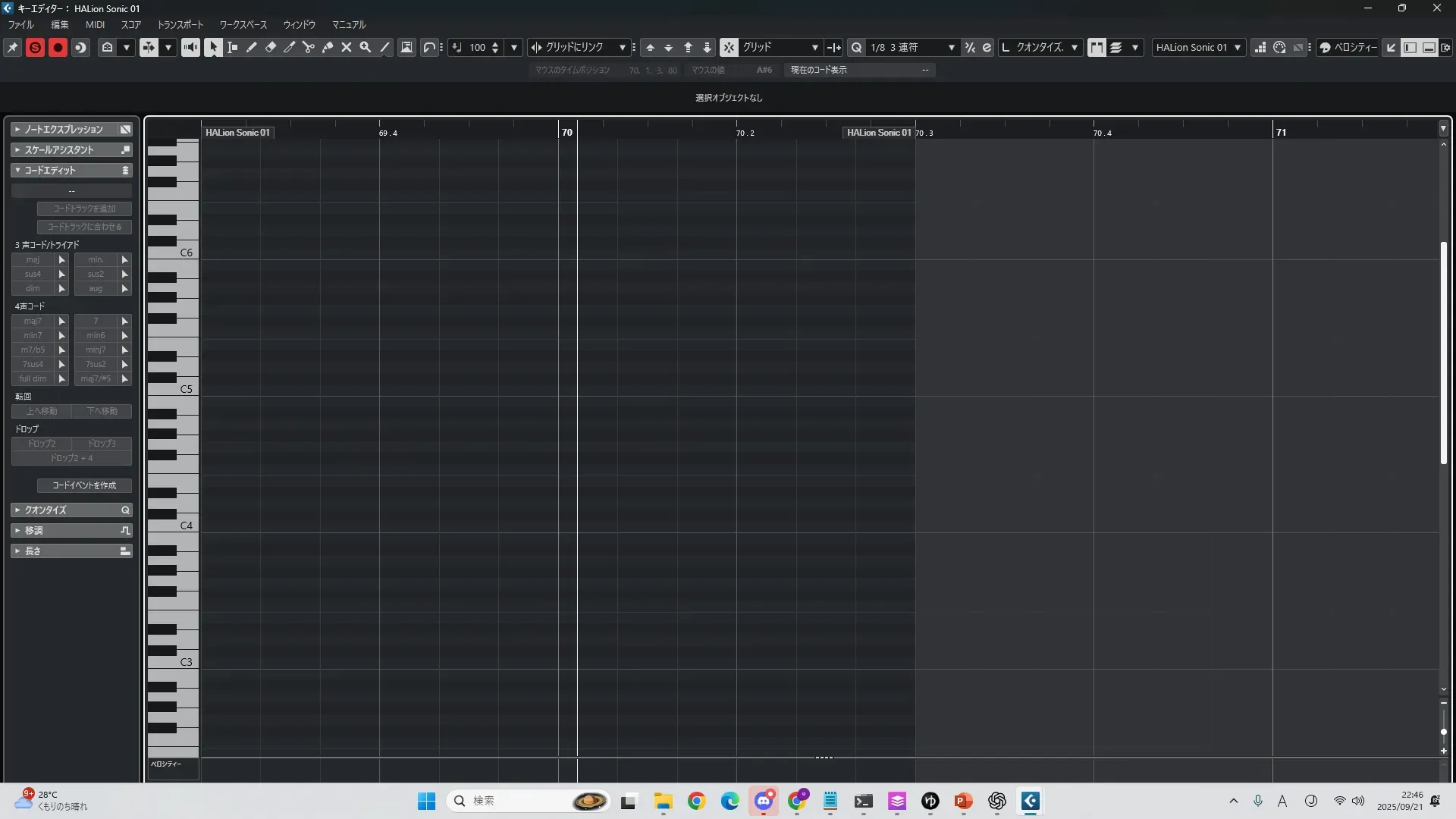Select the Split scissors tool
This screenshot has height=819, width=1456.
pyautogui.click(x=308, y=47)
